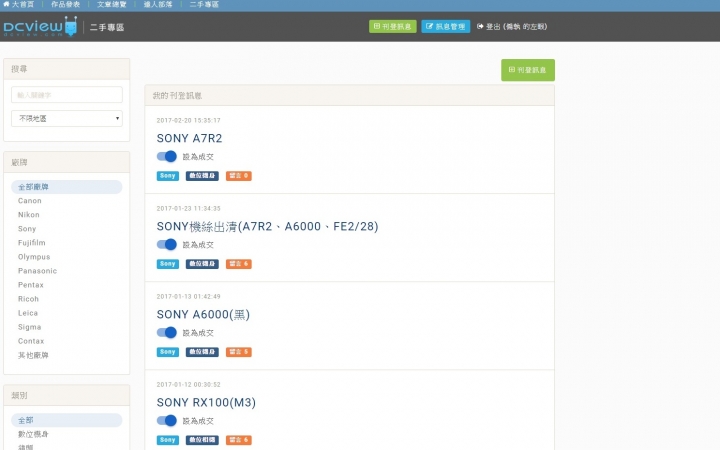The image size is (720, 450).
Task: Click the 登出 logout link
Action: 512,27
